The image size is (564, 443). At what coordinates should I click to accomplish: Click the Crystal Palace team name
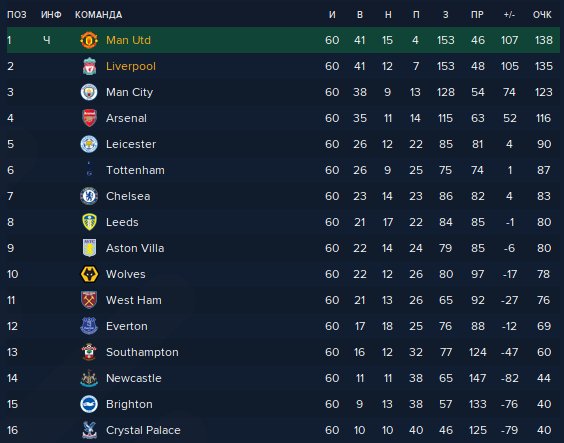(143, 430)
